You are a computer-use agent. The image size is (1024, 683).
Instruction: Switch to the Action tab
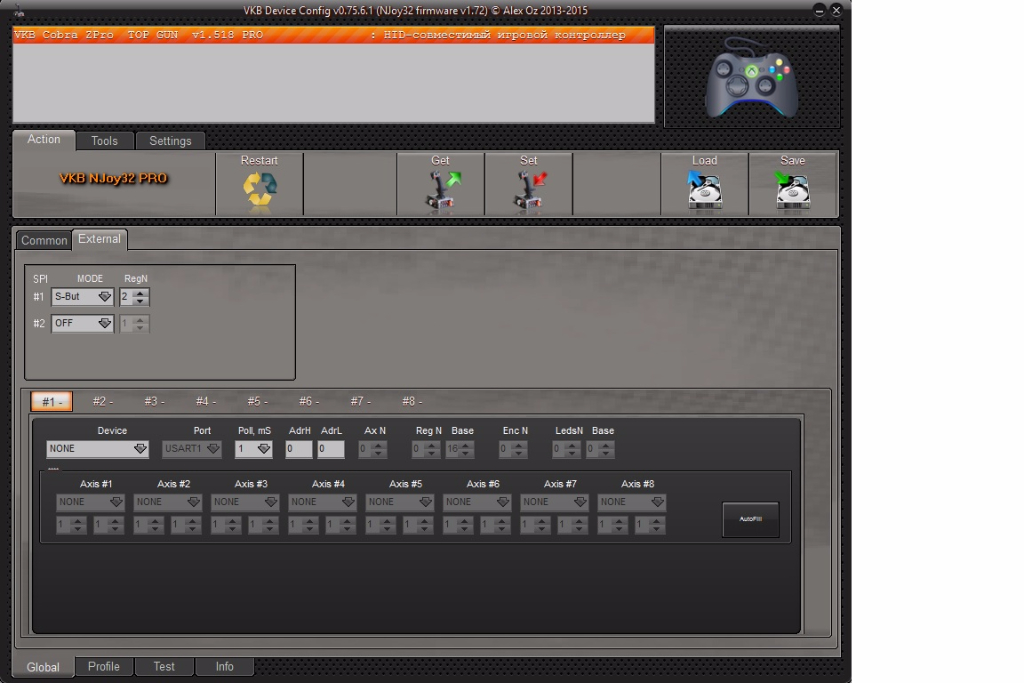pos(44,140)
